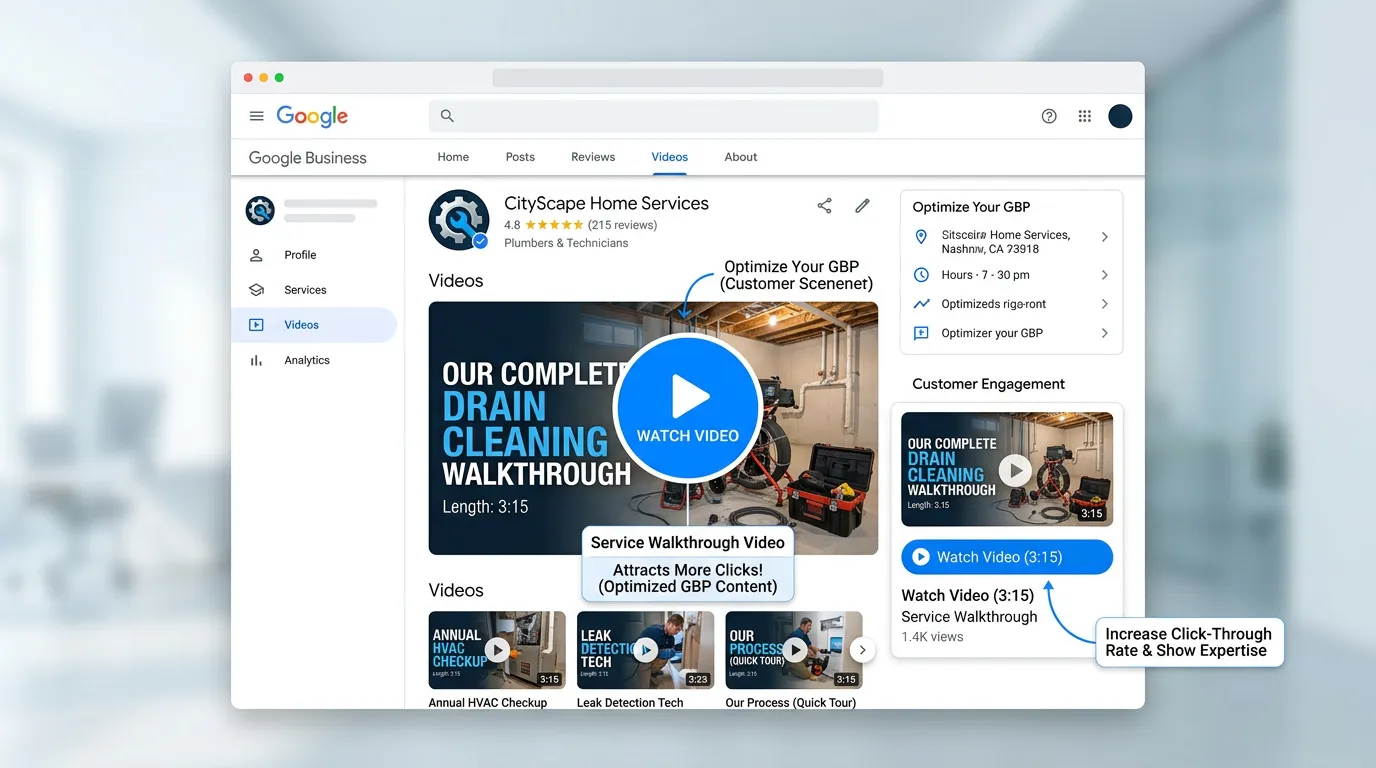Click Our Process (Quick Tour) title

[x=791, y=703]
